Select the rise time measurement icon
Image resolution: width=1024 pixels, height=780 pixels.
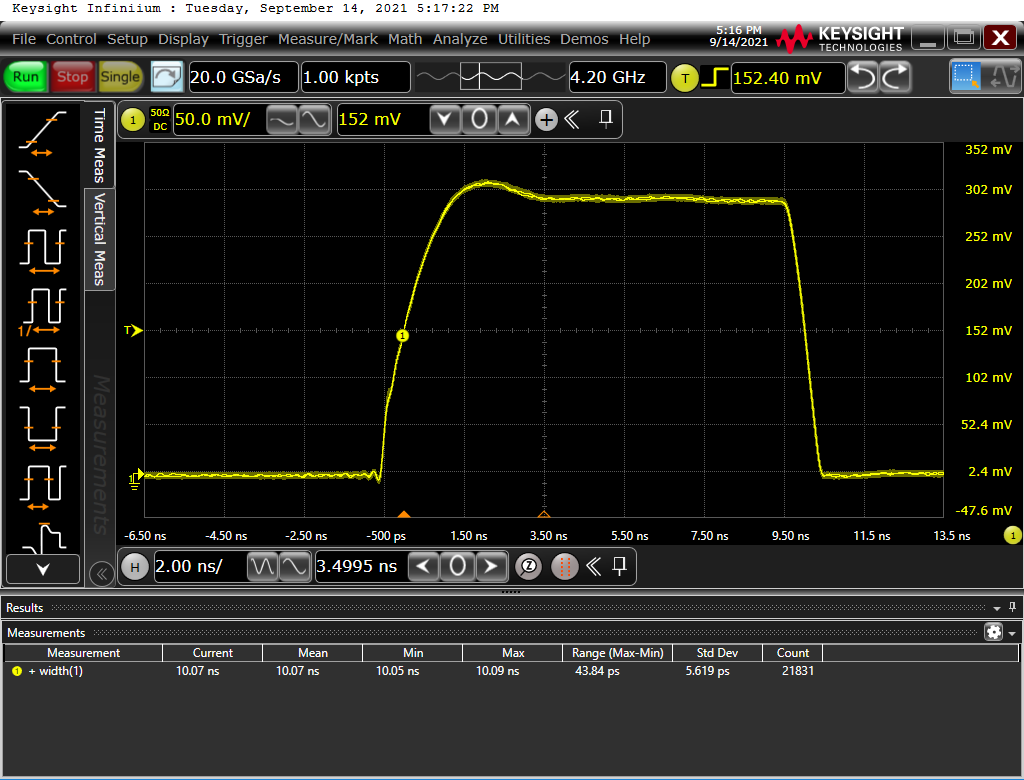pos(42,133)
